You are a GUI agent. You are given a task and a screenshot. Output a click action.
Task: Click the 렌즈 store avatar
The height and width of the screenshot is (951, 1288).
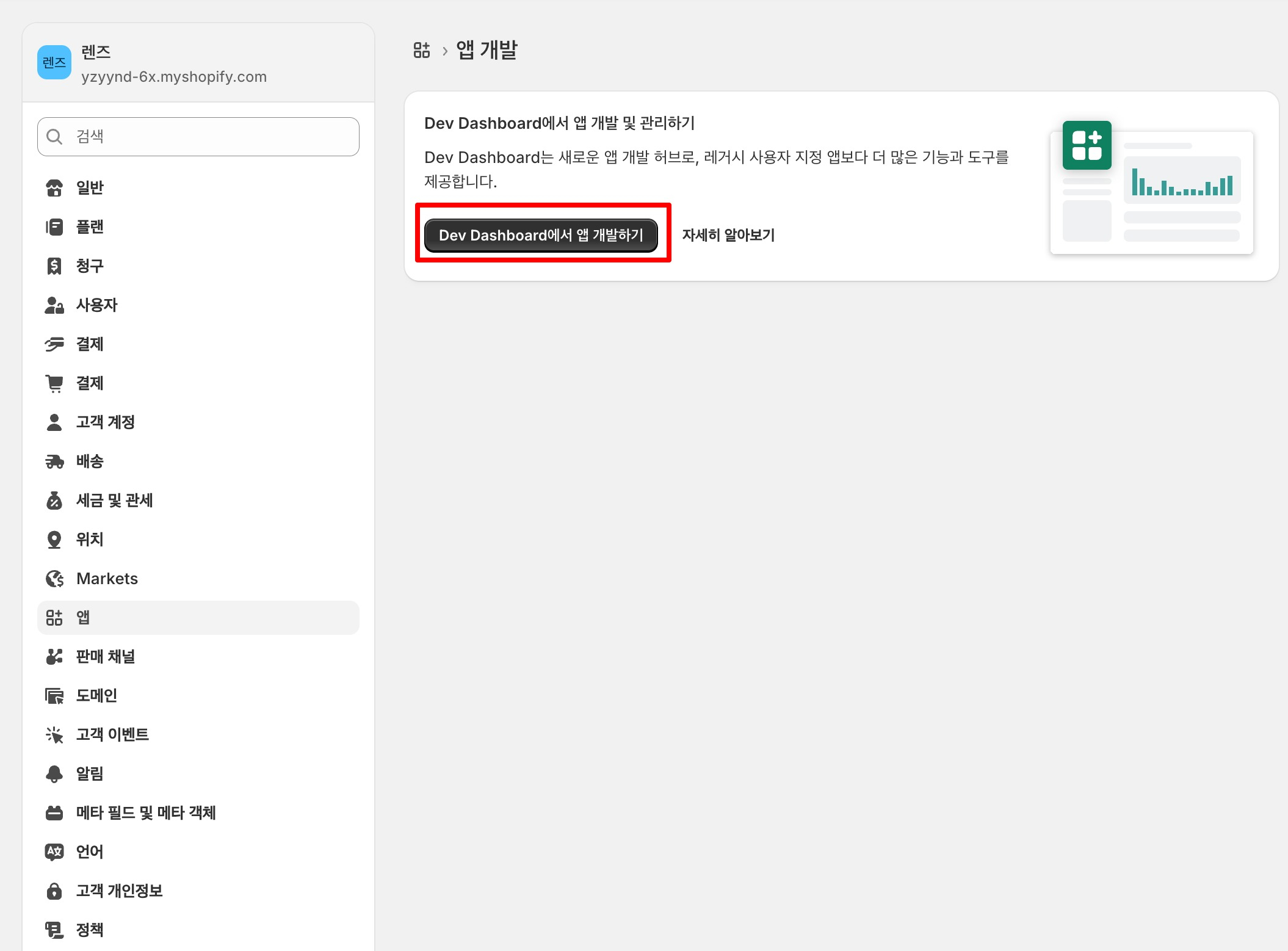coord(54,62)
